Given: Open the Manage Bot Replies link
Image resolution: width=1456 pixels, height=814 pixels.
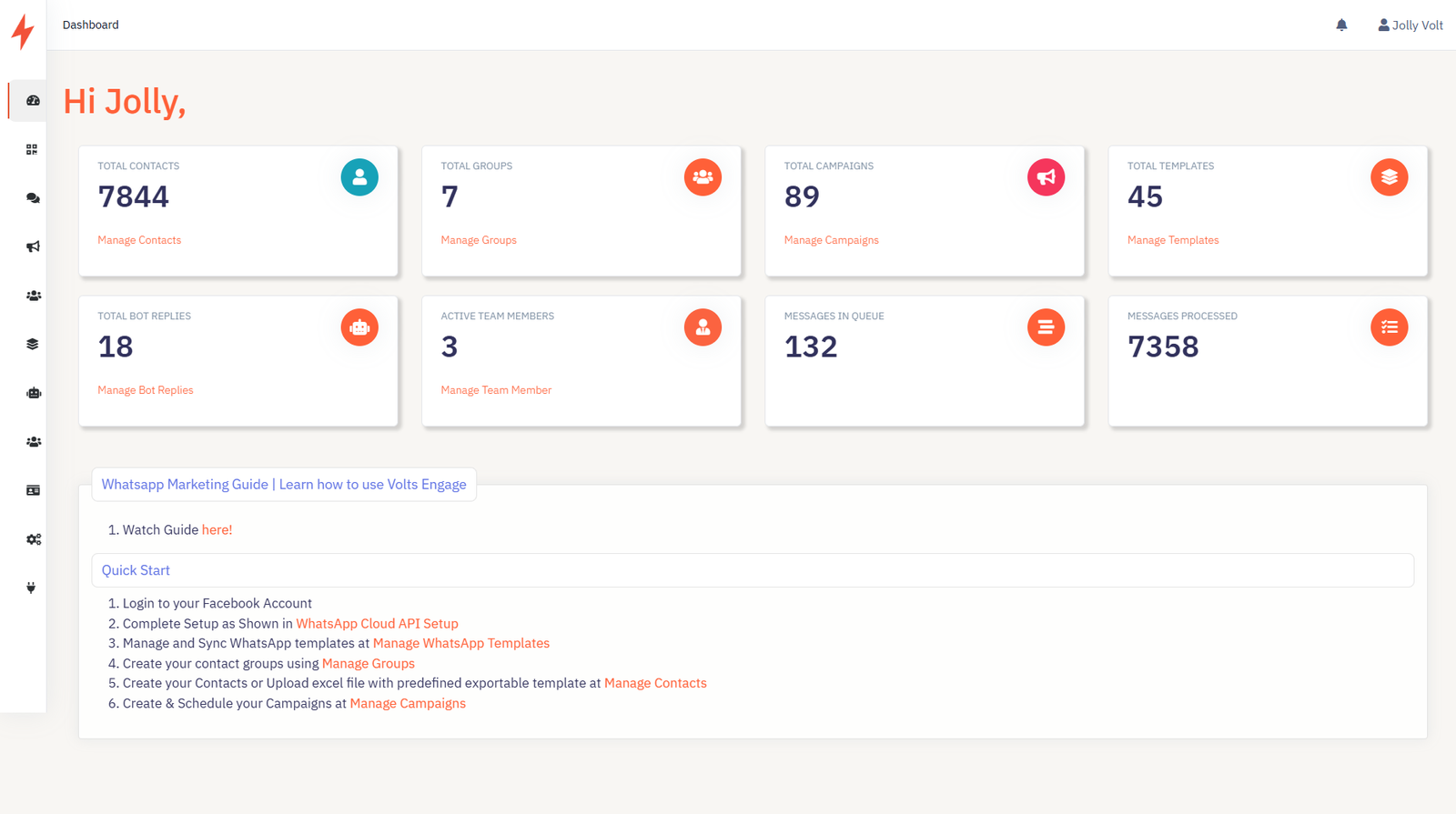Looking at the screenshot, I should [x=146, y=390].
